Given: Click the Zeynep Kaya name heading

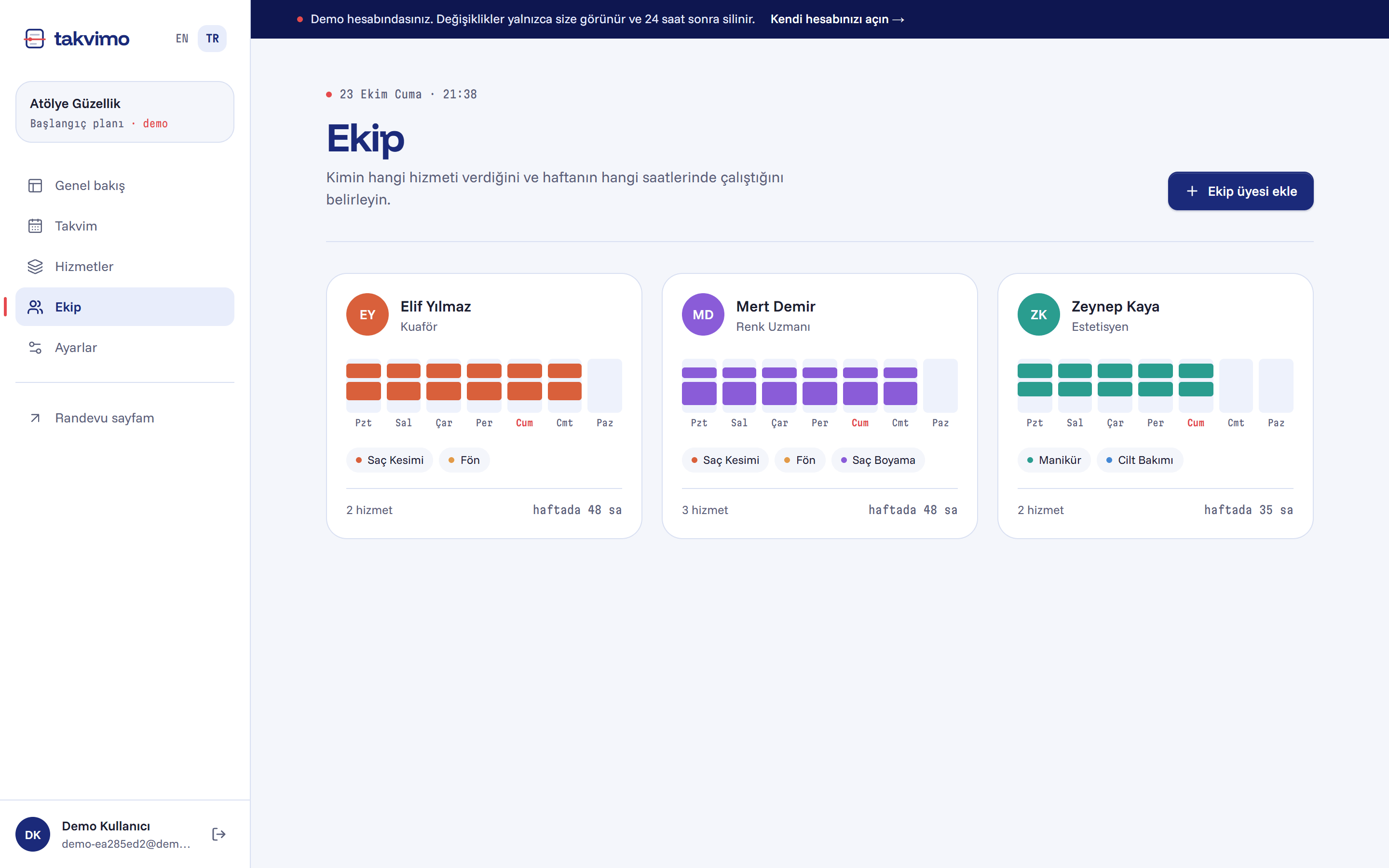Looking at the screenshot, I should [x=1115, y=307].
